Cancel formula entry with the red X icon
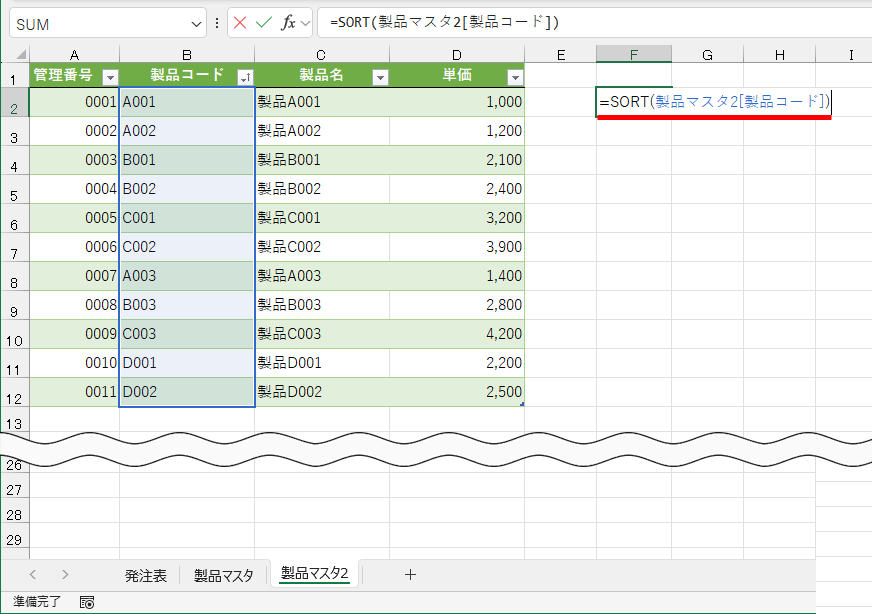This screenshot has width=872, height=614. (240, 22)
